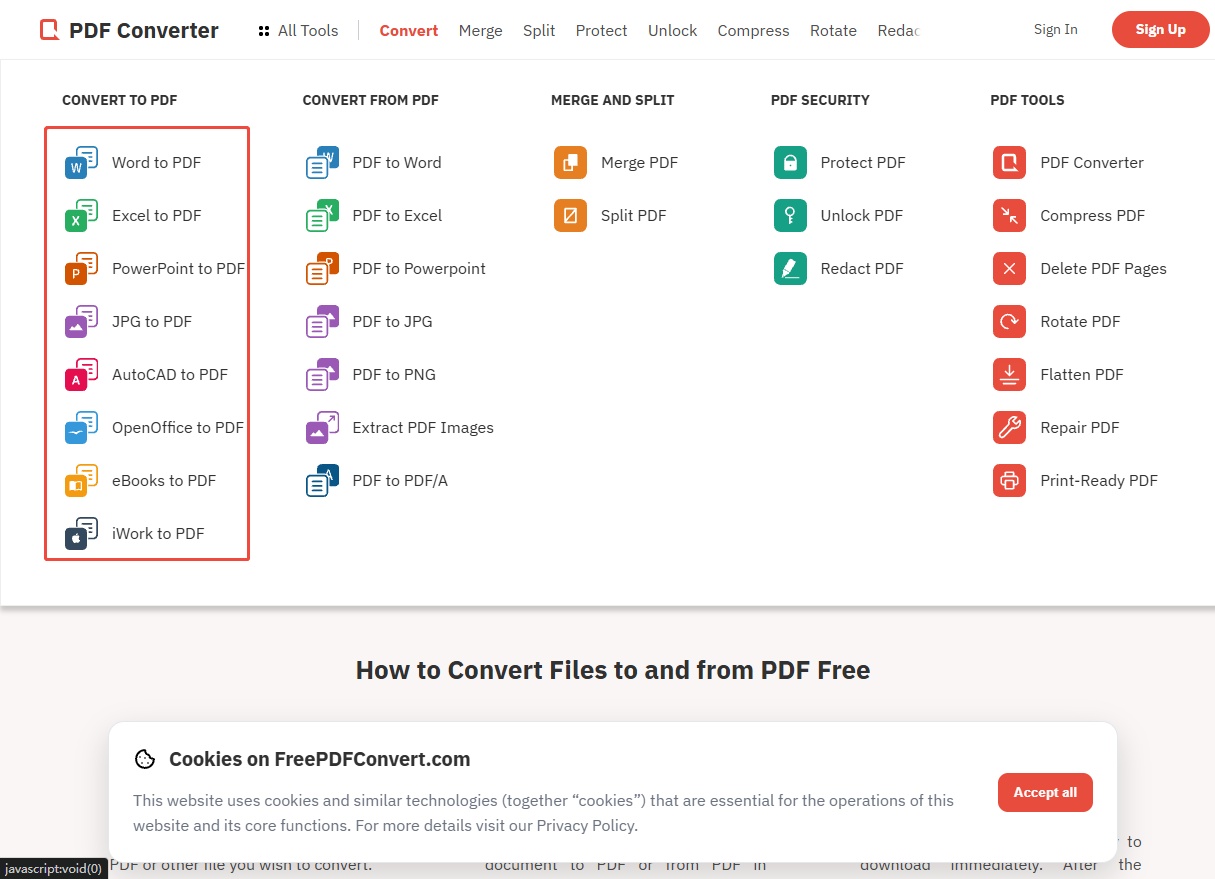Click the orange Merge PDF icon
This screenshot has width=1215, height=879.
pos(570,162)
